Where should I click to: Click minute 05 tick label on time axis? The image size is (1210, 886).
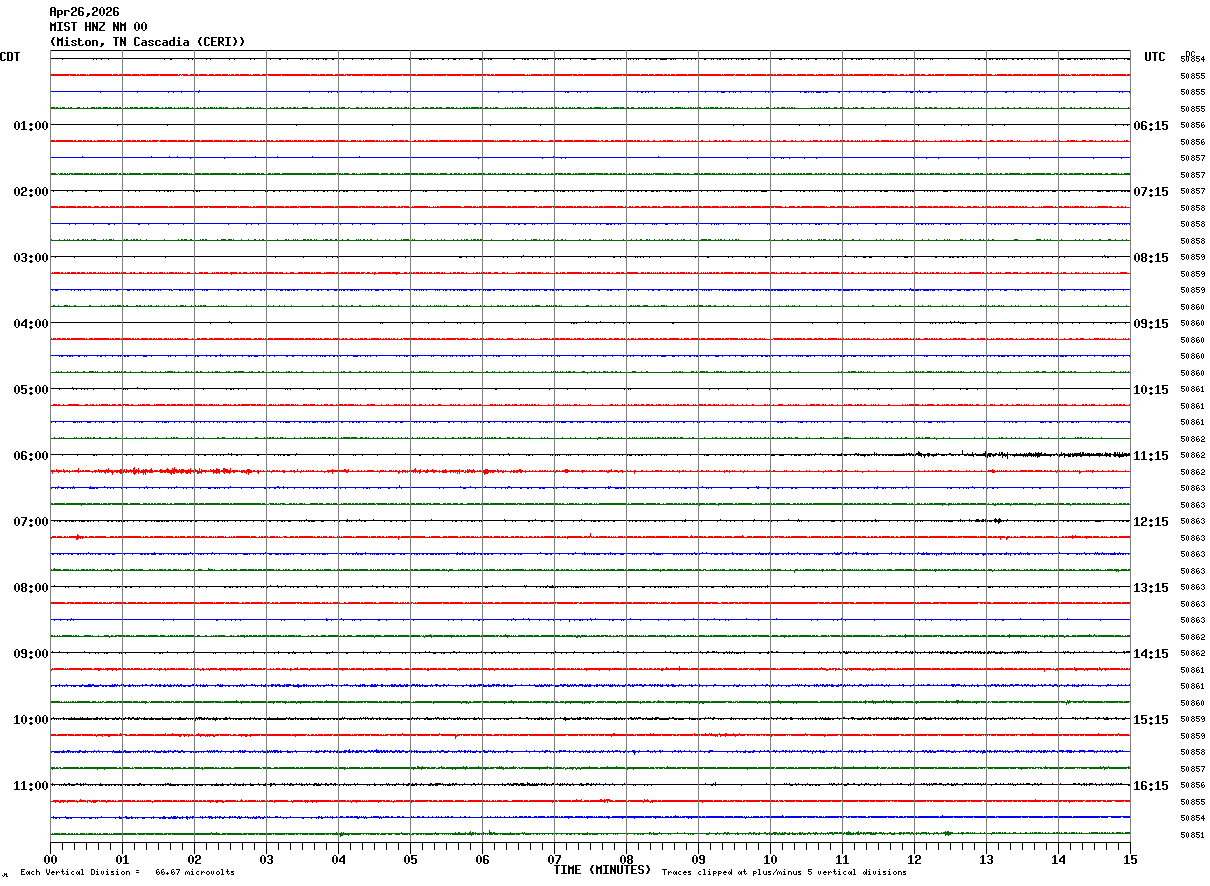410,859
